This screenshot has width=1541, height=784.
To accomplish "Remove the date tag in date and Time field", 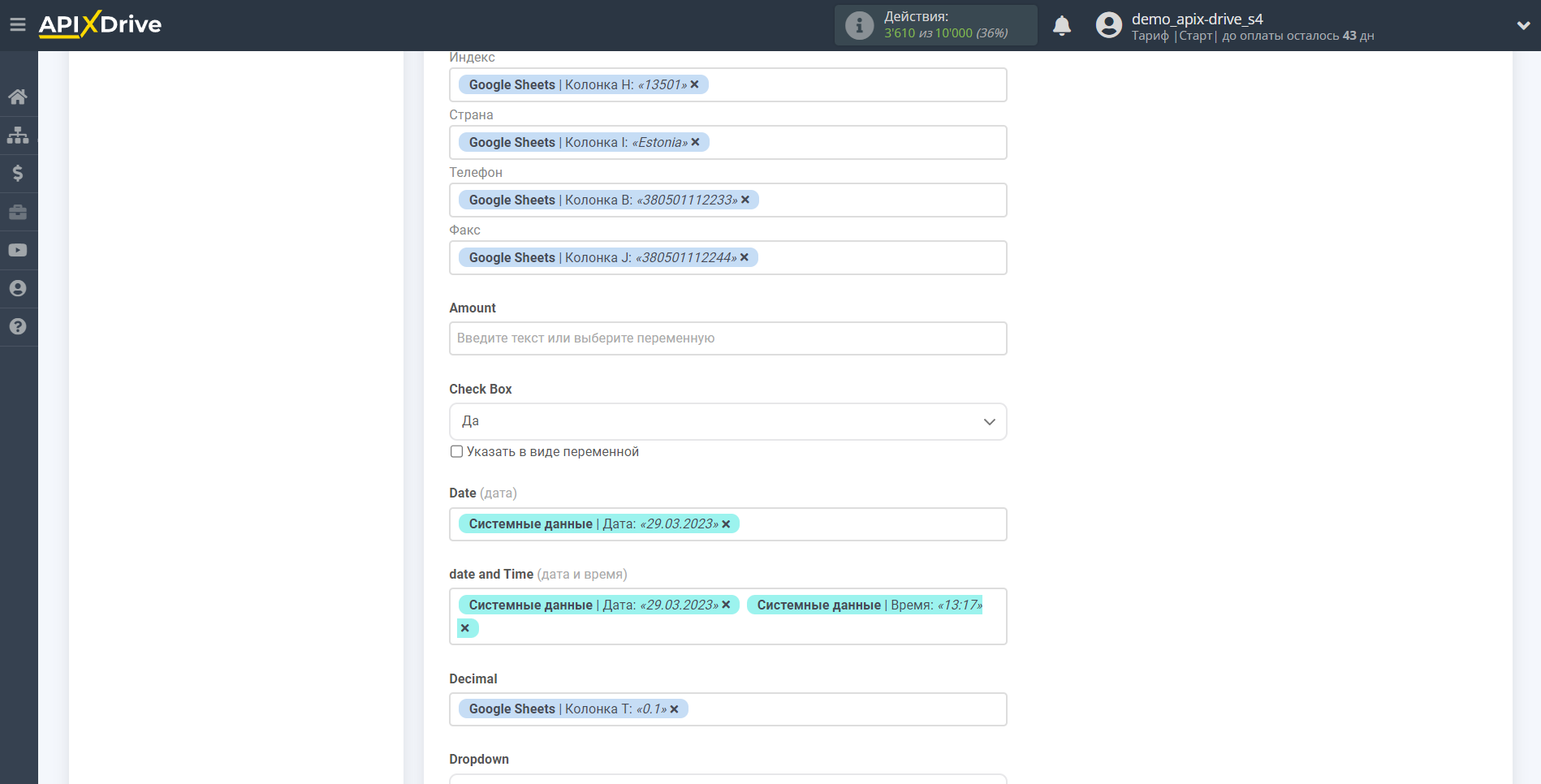I will click(x=726, y=605).
